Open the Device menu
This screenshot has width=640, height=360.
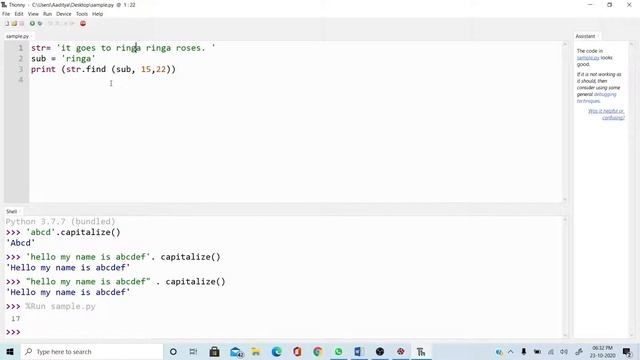pyautogui.click(x=63, y=14)
